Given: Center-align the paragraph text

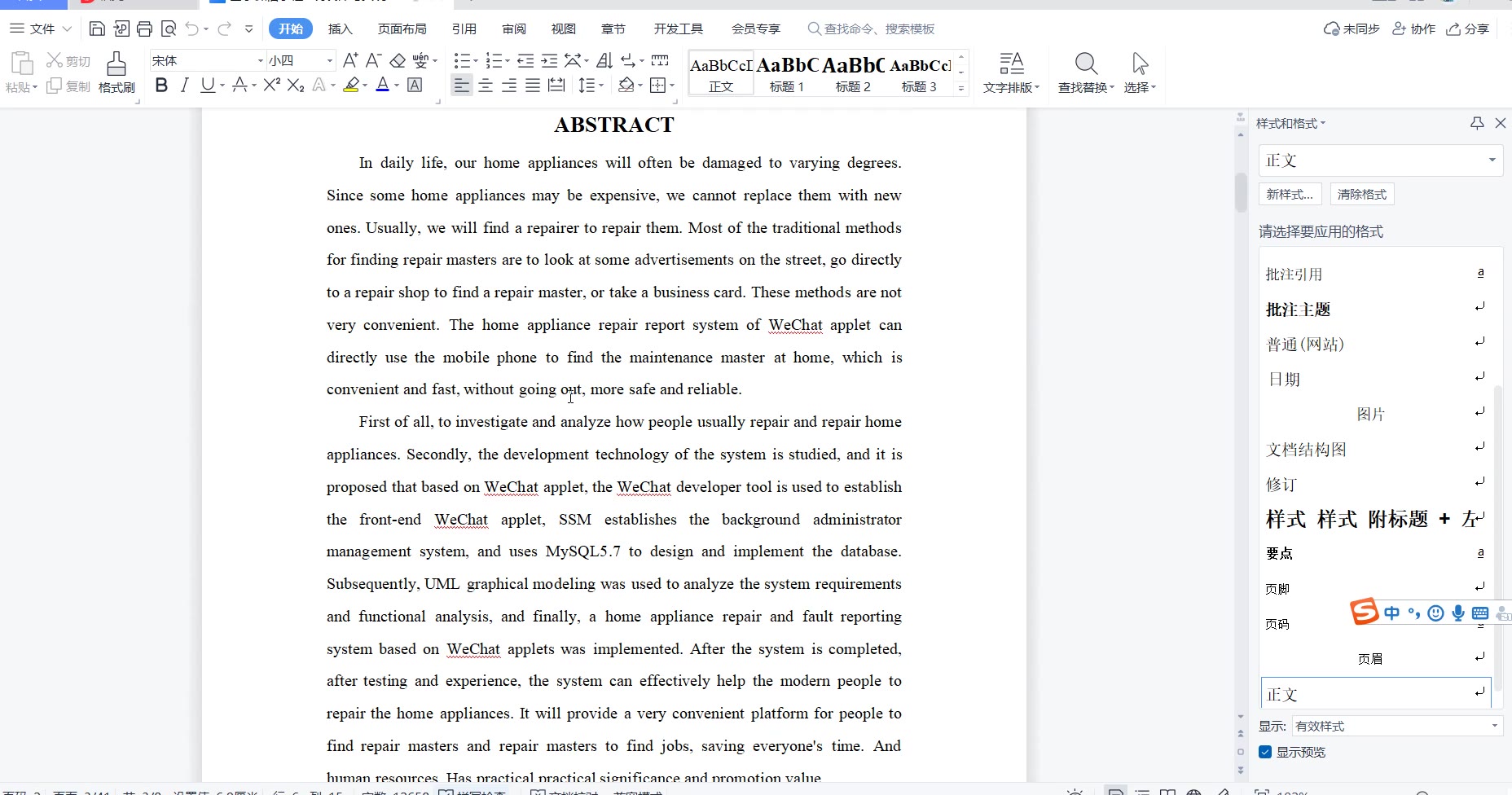Looking at the screenshot, I should click(x=486, y=86).
